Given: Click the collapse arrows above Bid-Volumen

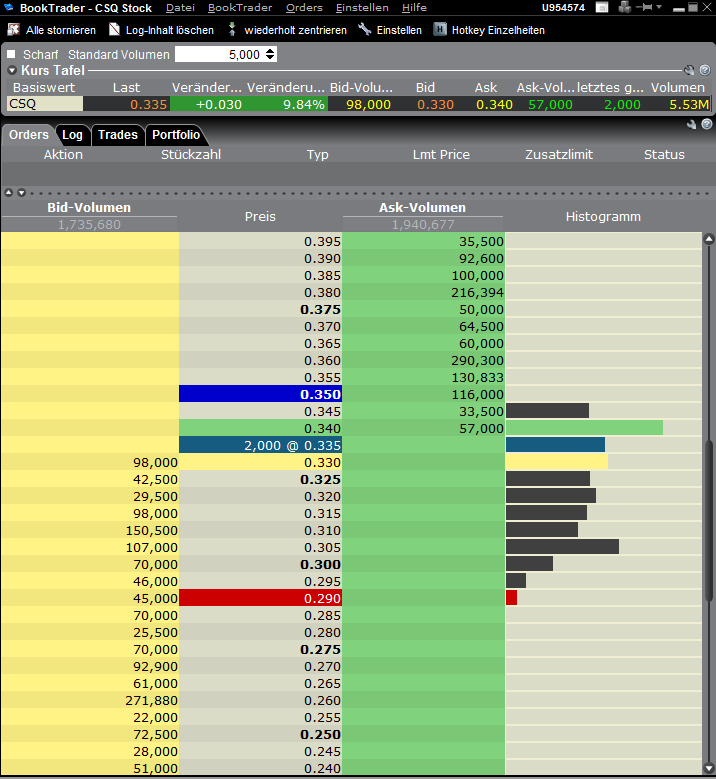Looking at the screenshot, I should point(13,192).
